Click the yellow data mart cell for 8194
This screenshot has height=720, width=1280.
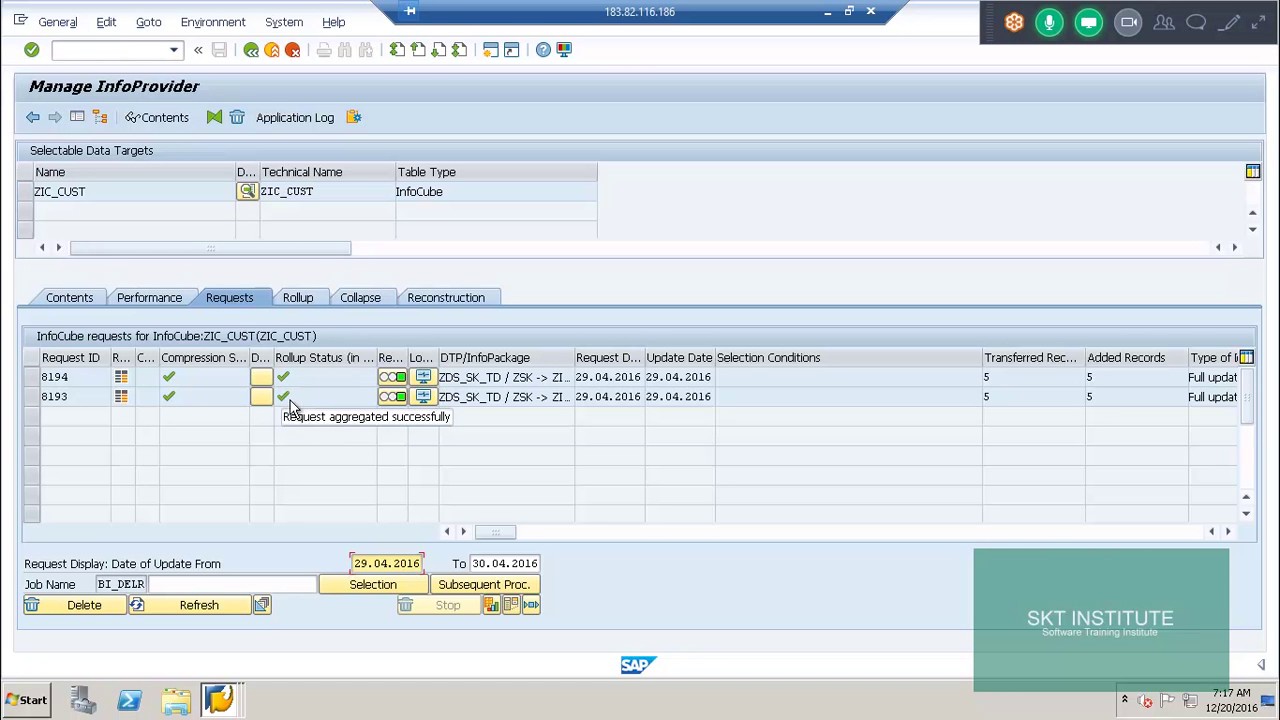click(261, 378)
